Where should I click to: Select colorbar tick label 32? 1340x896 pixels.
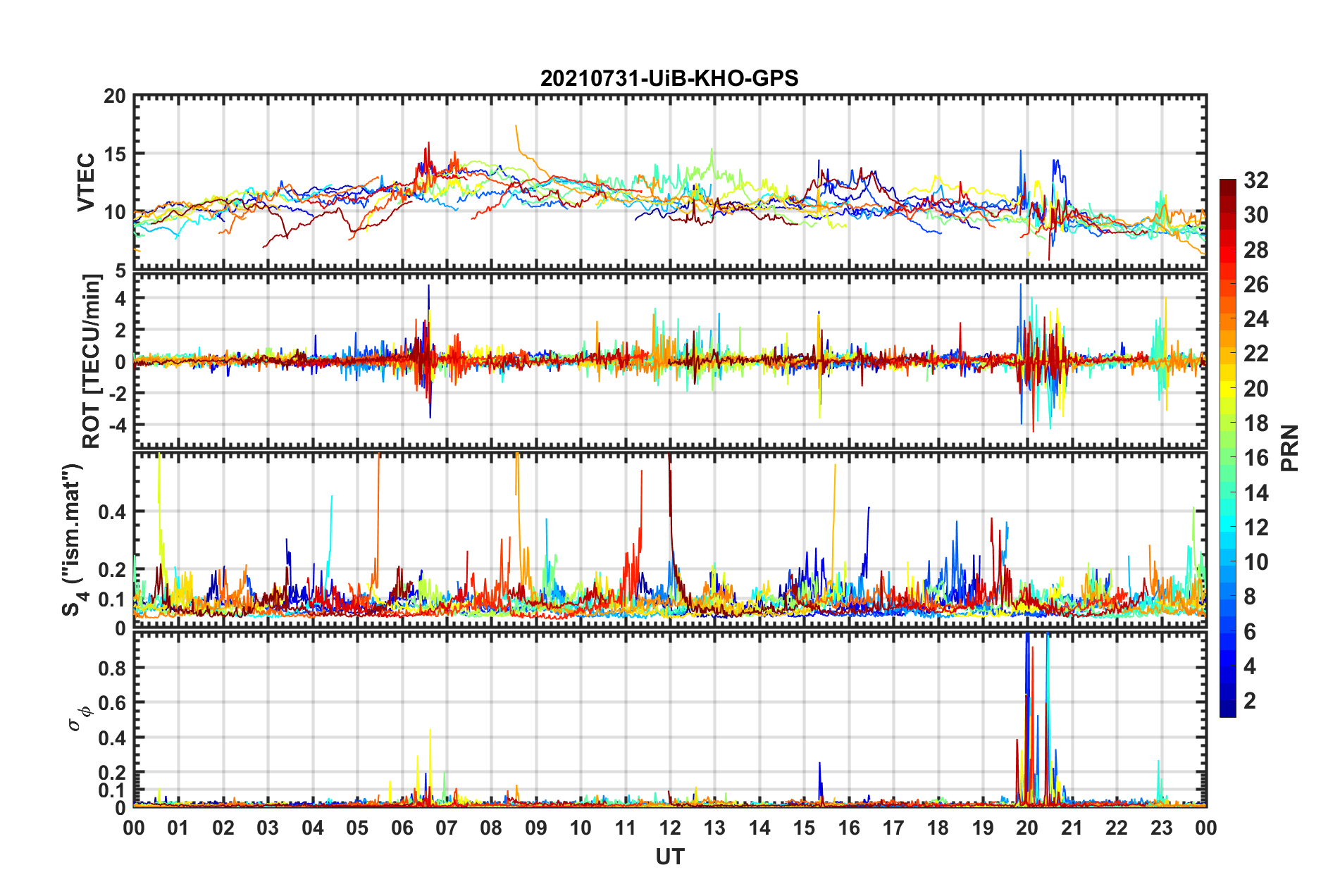1256,180
